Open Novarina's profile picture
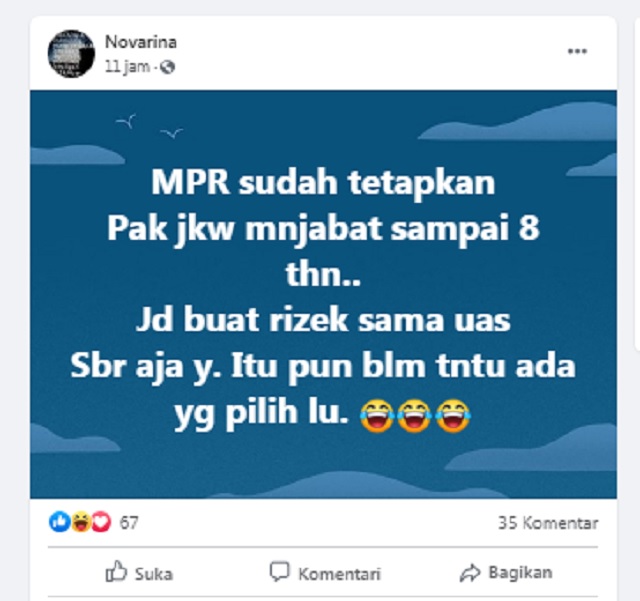The height and width of the screenshot is (601, 640). pos(71,53)
